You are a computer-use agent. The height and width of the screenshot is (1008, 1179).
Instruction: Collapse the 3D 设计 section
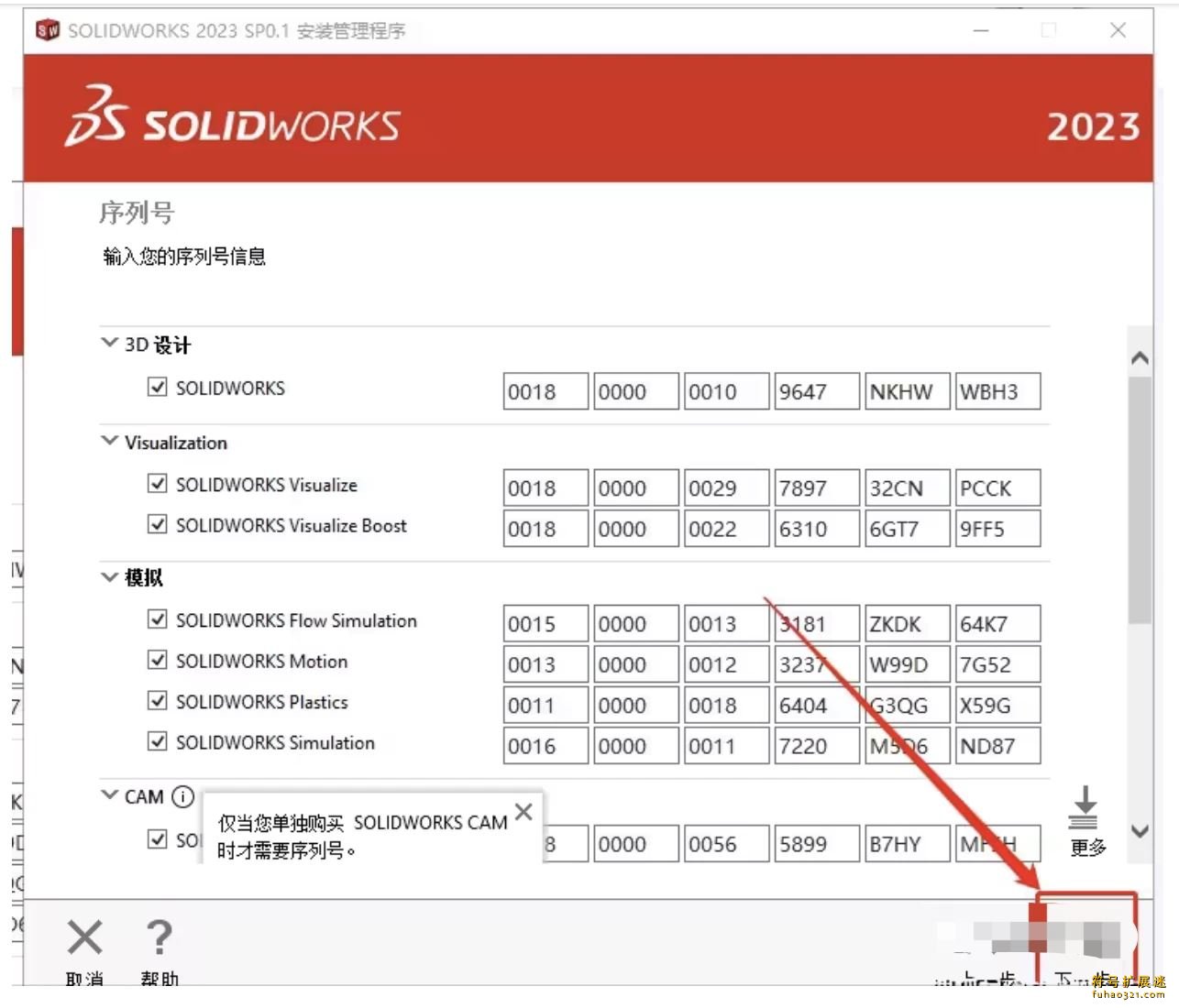[109, 344]
